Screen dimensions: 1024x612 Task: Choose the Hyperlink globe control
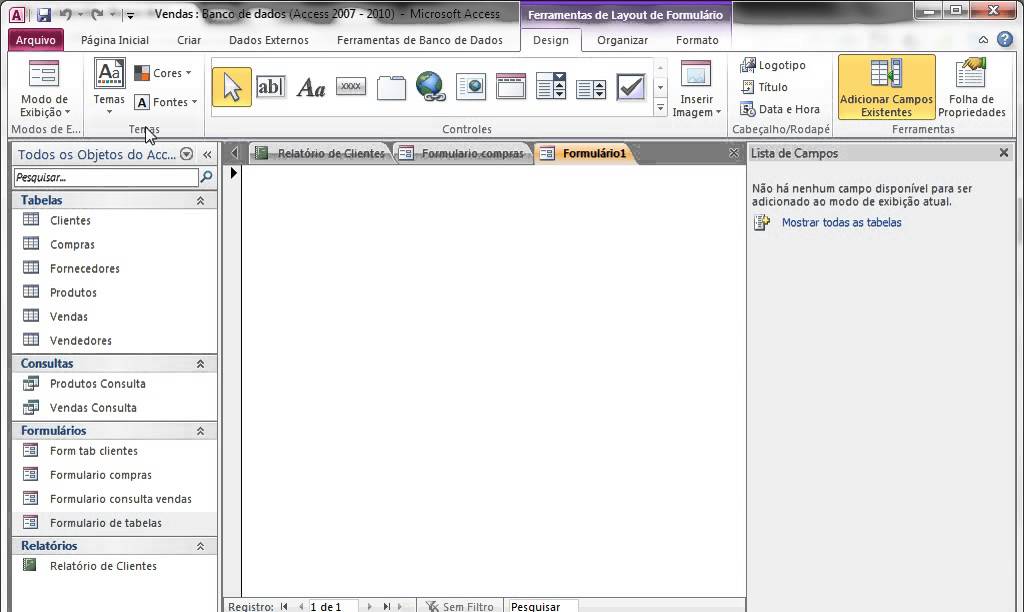[431, 87]
